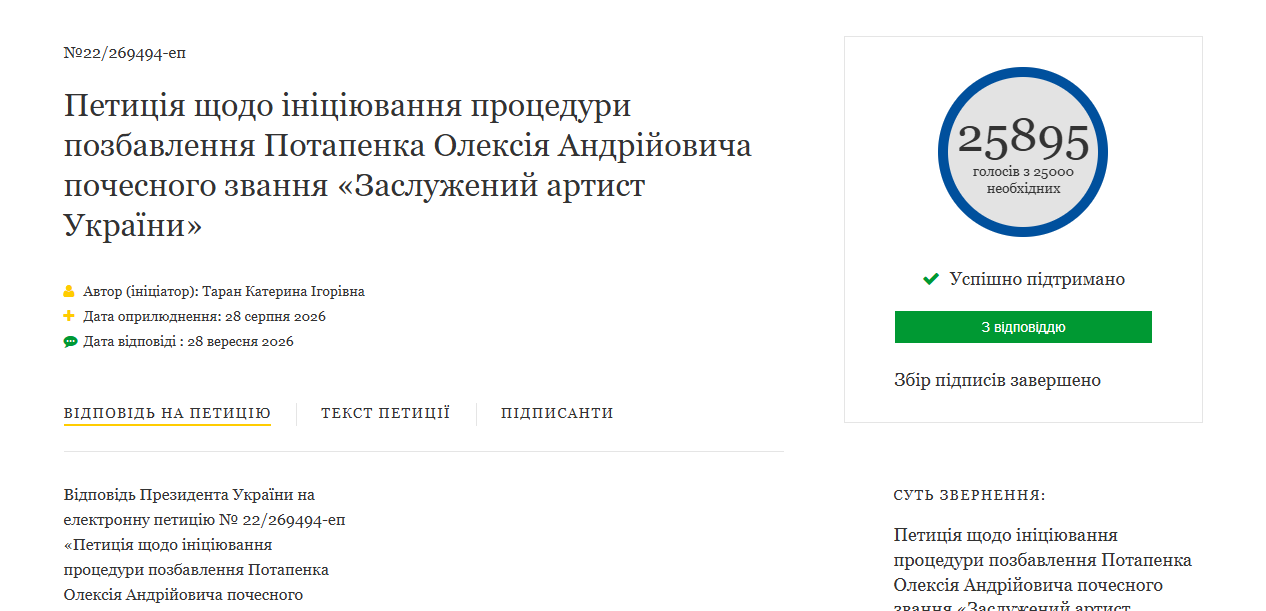
Task: Click the petition number №22/269494-еп
Action: [x=125, y=53]
